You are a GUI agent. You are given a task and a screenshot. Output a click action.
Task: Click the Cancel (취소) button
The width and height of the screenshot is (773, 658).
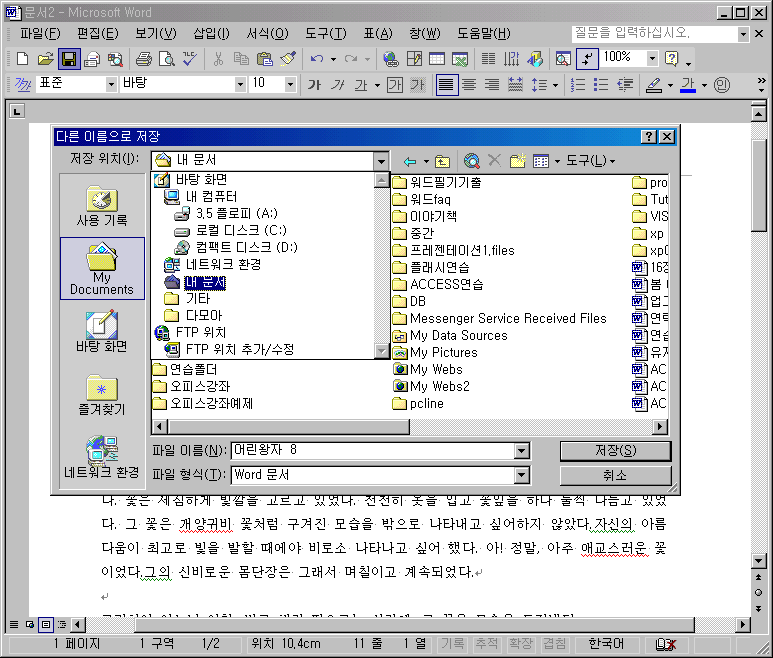615,475
